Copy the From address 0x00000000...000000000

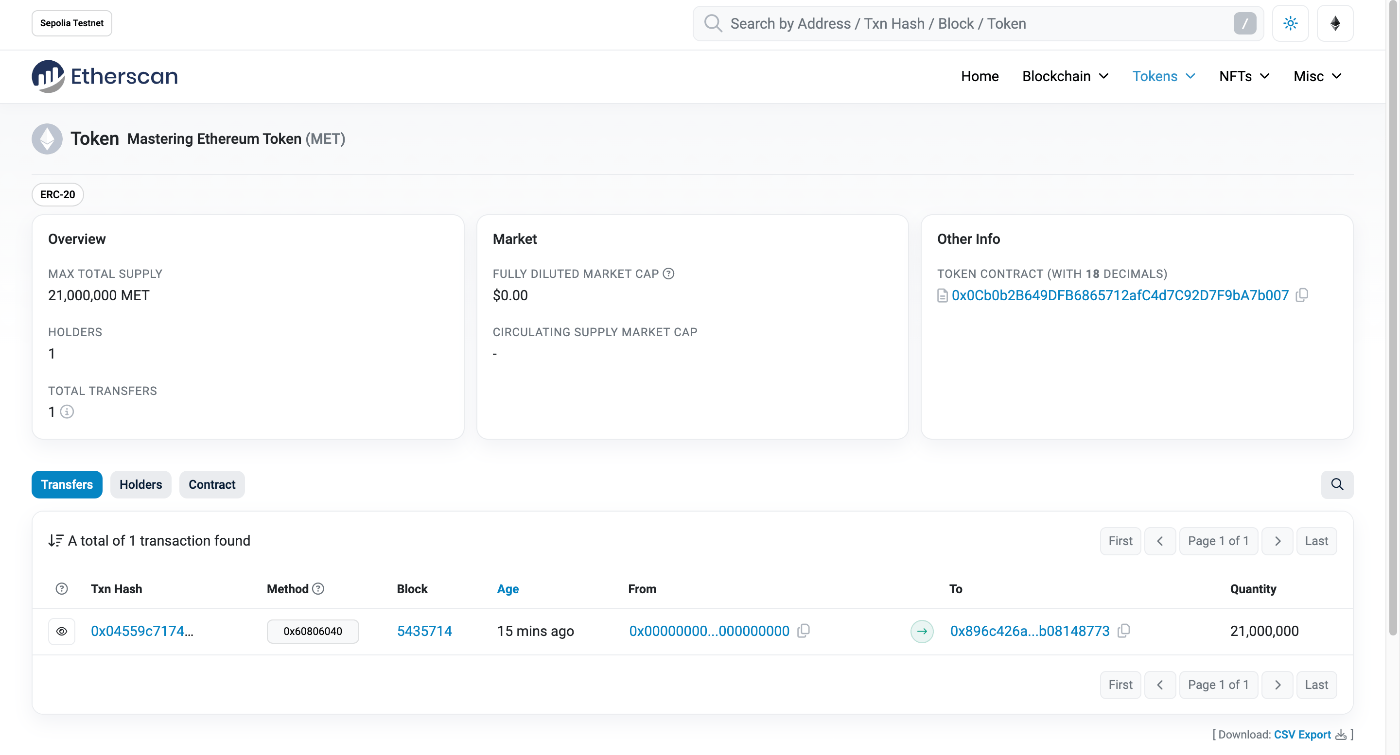click(x=803, y=631)
